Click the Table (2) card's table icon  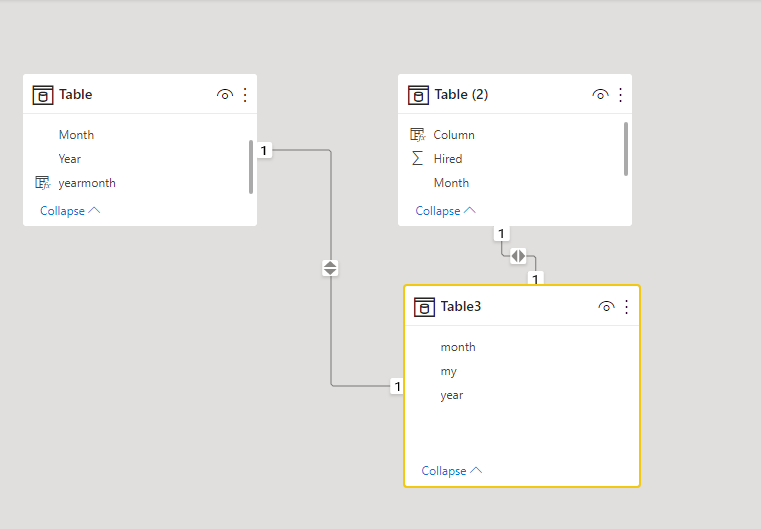pos(418,95)
